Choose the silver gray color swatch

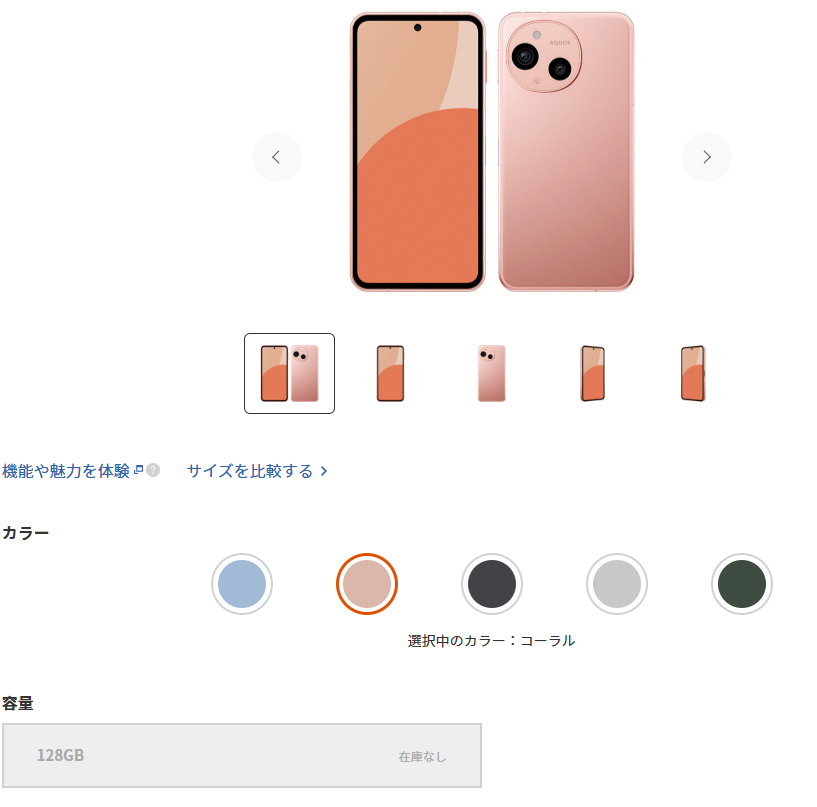617,583
